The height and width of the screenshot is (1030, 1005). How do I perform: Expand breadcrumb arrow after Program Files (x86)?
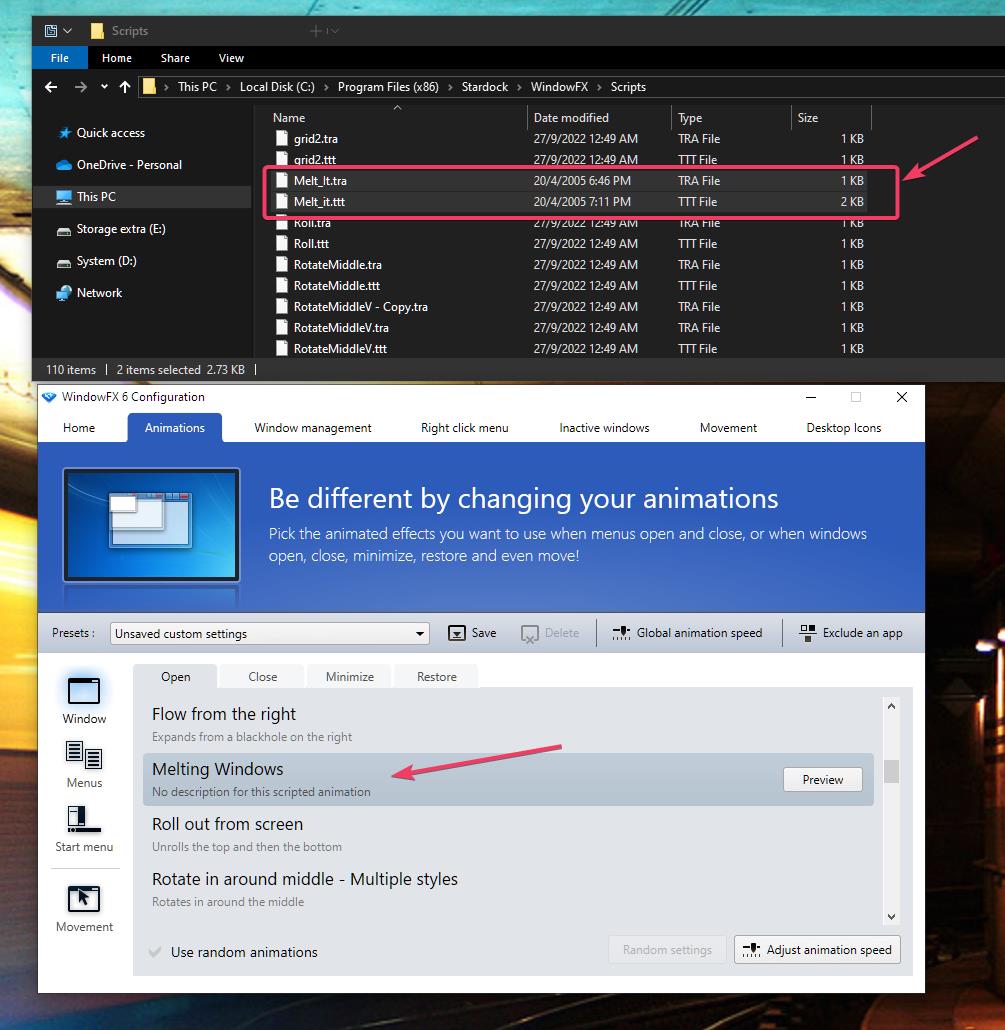[450, 87]
